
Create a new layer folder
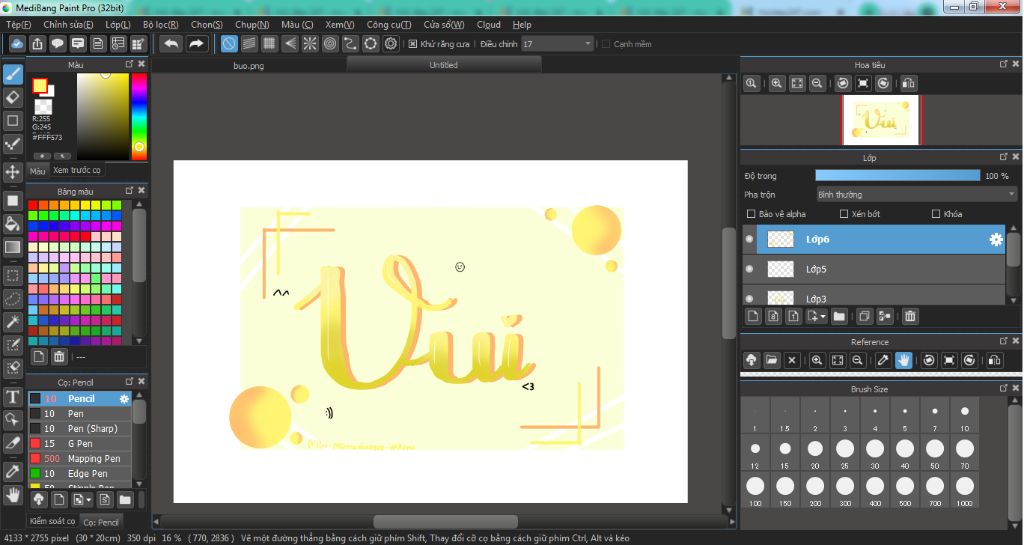(x=839, y=317)
